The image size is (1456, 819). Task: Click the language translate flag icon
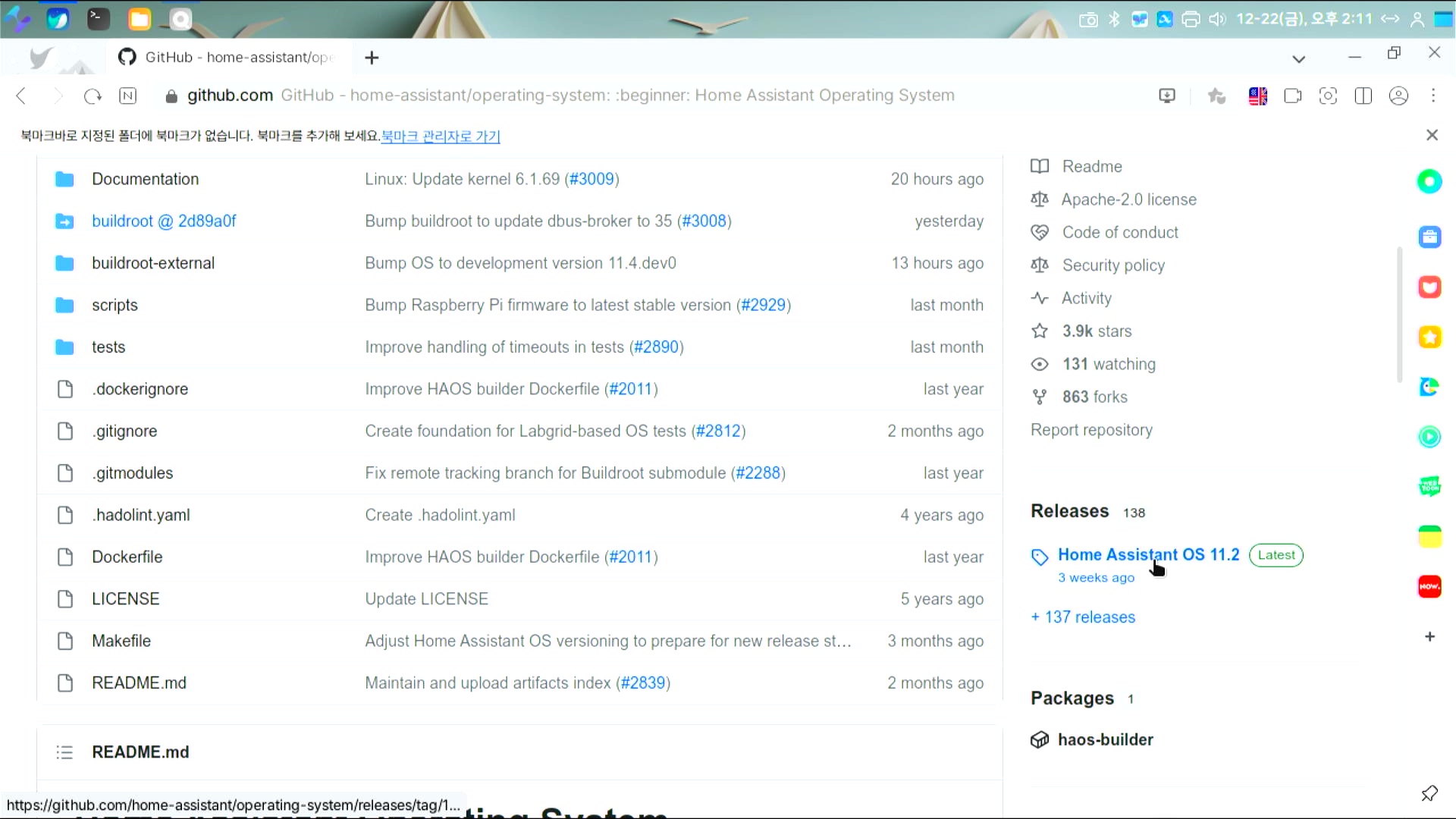click(x=1257, y=96)
